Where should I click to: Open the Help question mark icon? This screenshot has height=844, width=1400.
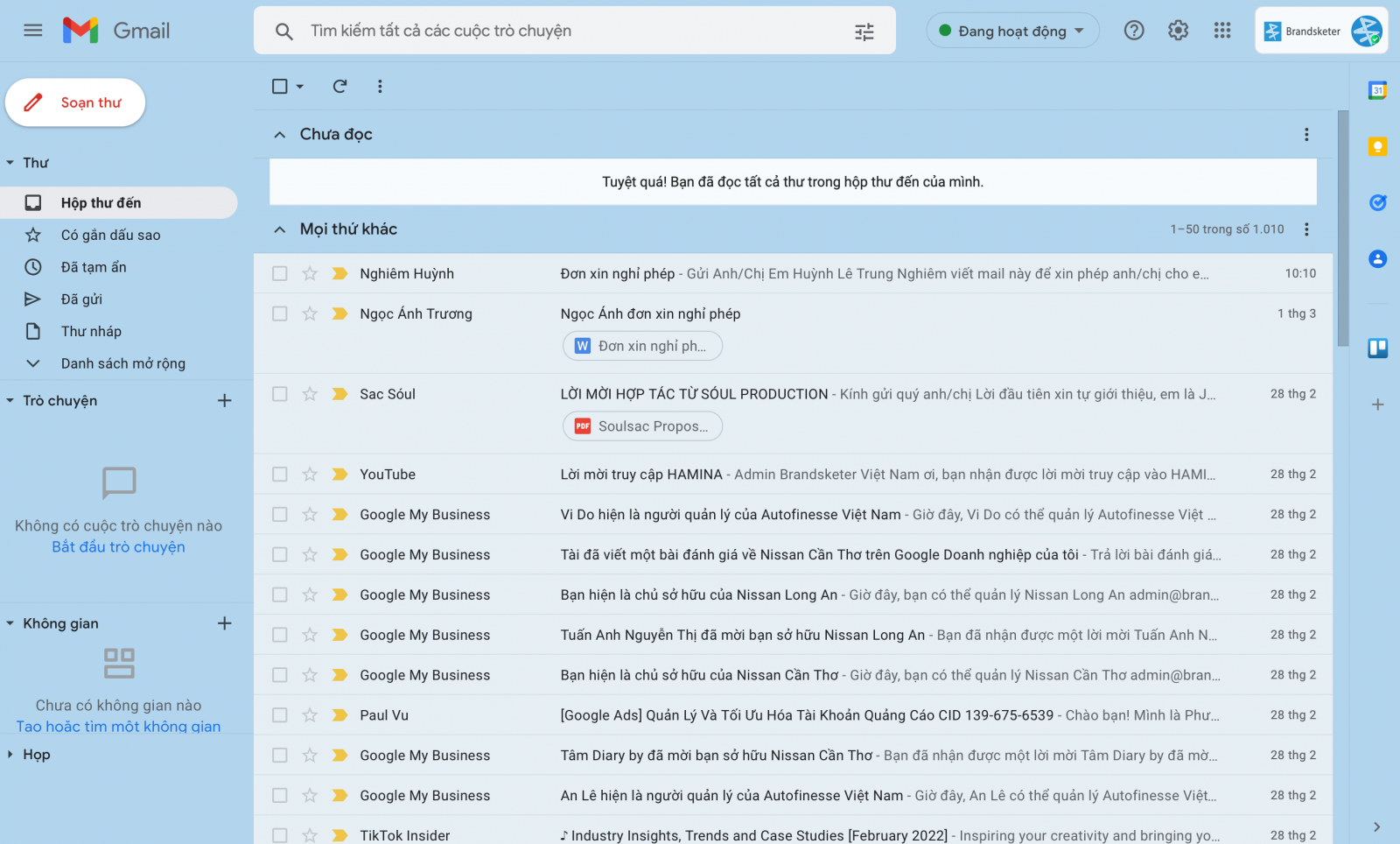pos(1134,31)
